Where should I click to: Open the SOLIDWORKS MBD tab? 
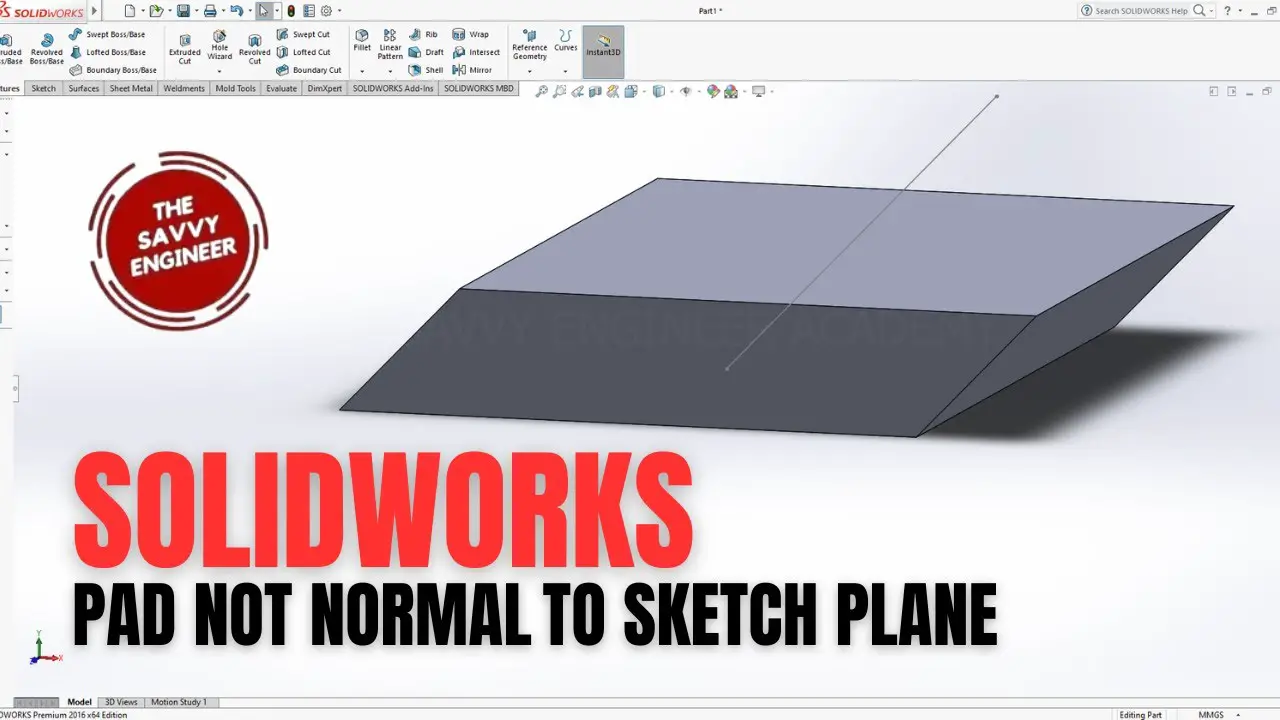tap(479, 88)
